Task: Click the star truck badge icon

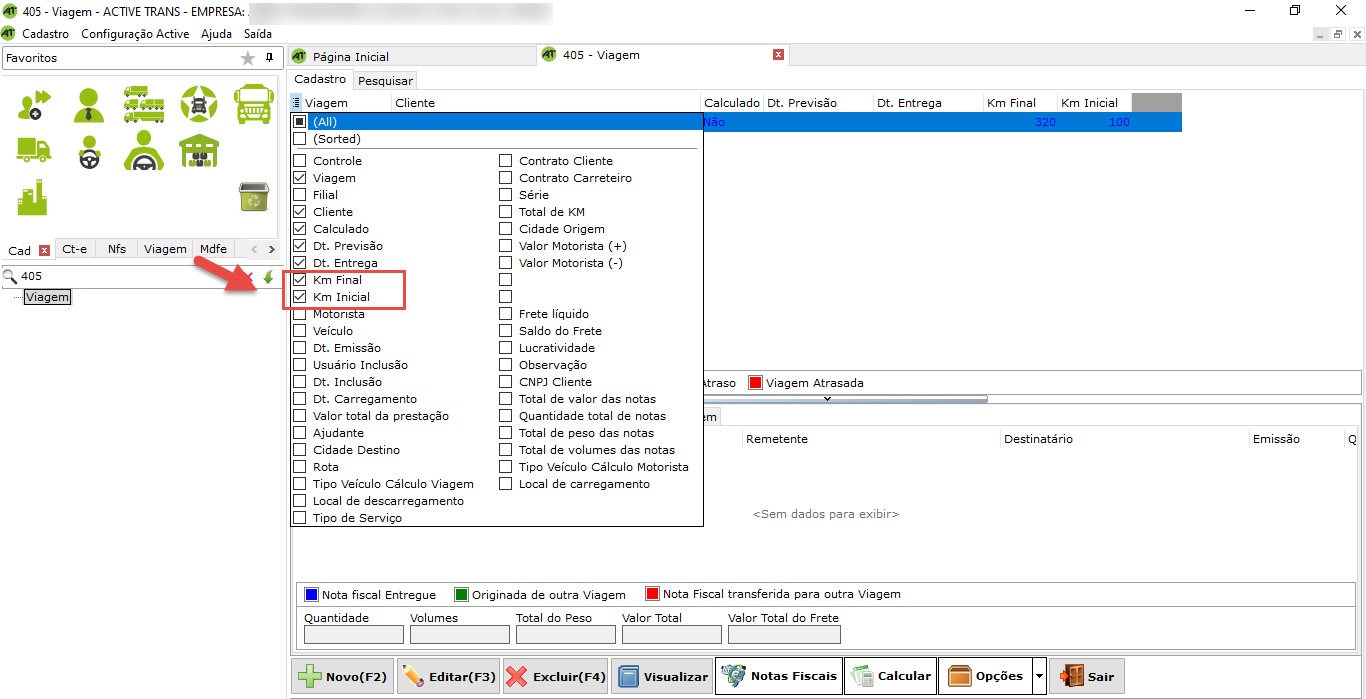Action: coord(198,103)
